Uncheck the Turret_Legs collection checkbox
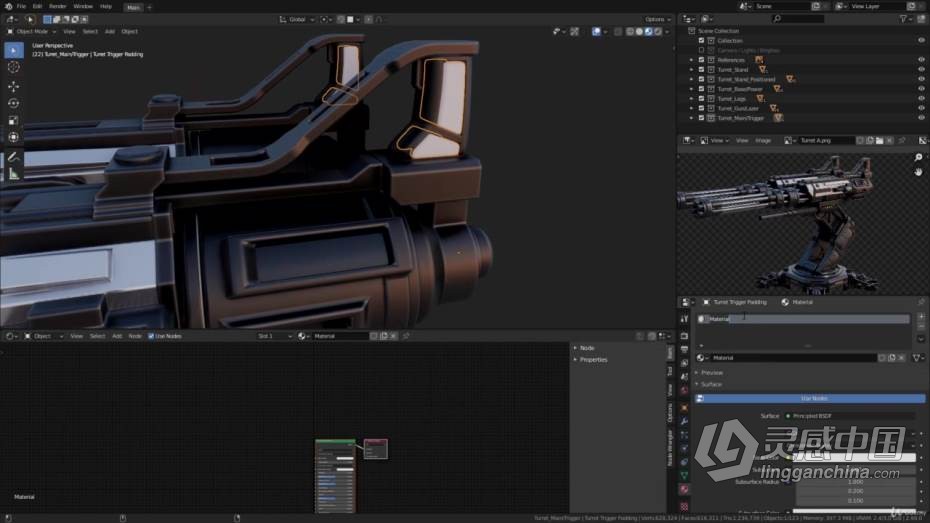Screen dimensions: 930x523 [701, 98]
